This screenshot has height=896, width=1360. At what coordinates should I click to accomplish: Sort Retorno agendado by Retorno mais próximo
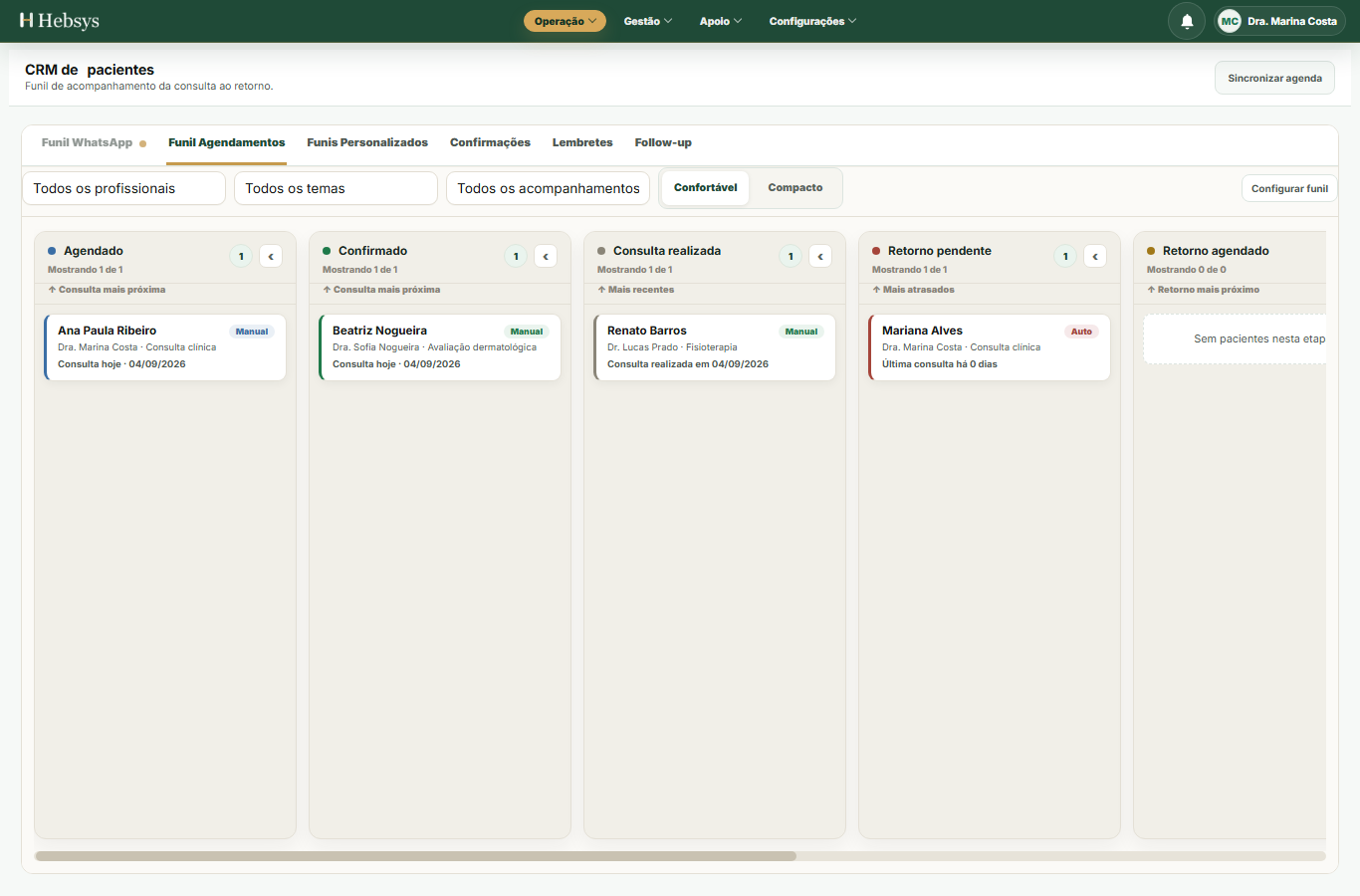1204,290
